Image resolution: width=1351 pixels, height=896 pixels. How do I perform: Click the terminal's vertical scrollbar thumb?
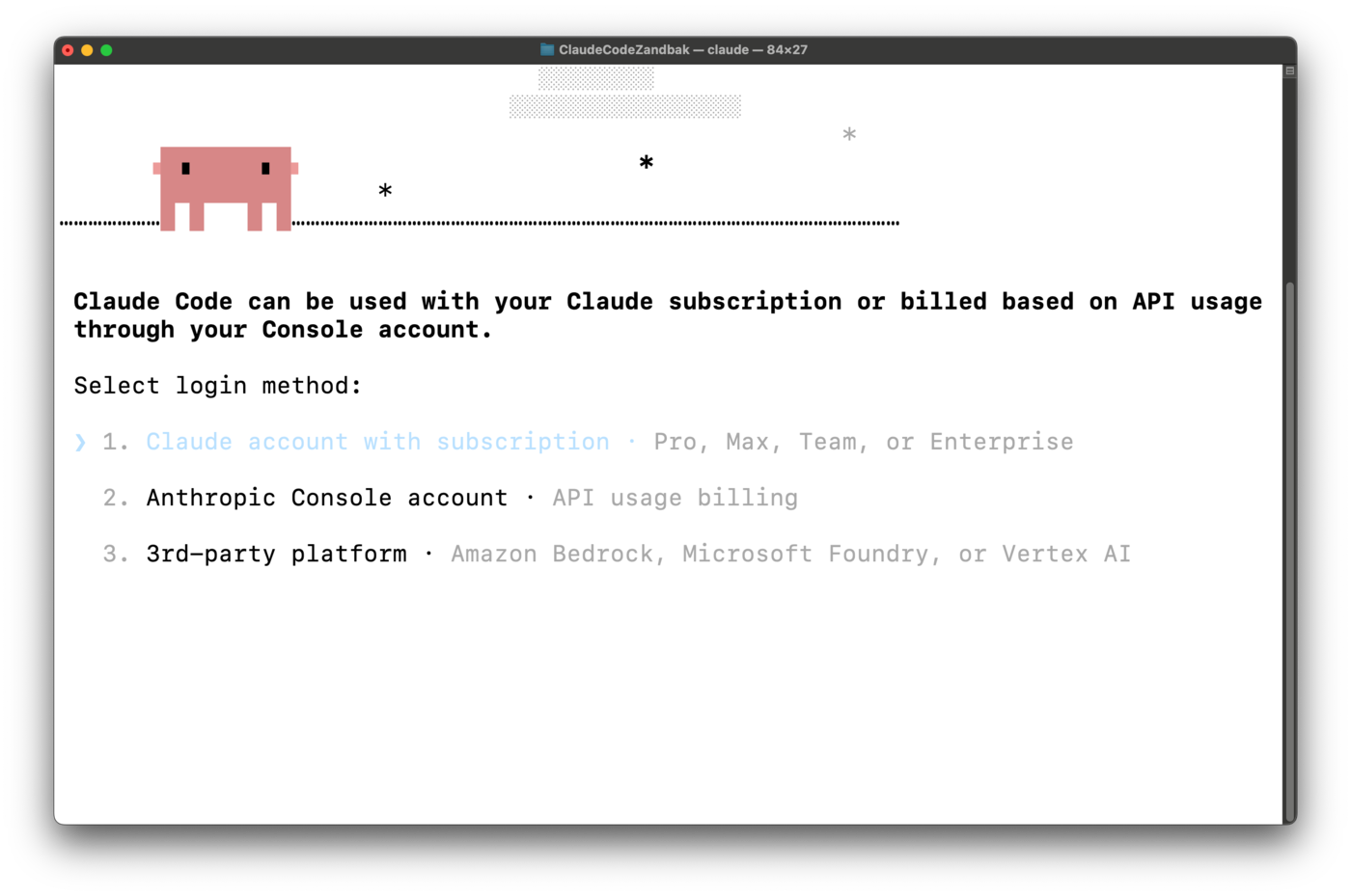1289,550
